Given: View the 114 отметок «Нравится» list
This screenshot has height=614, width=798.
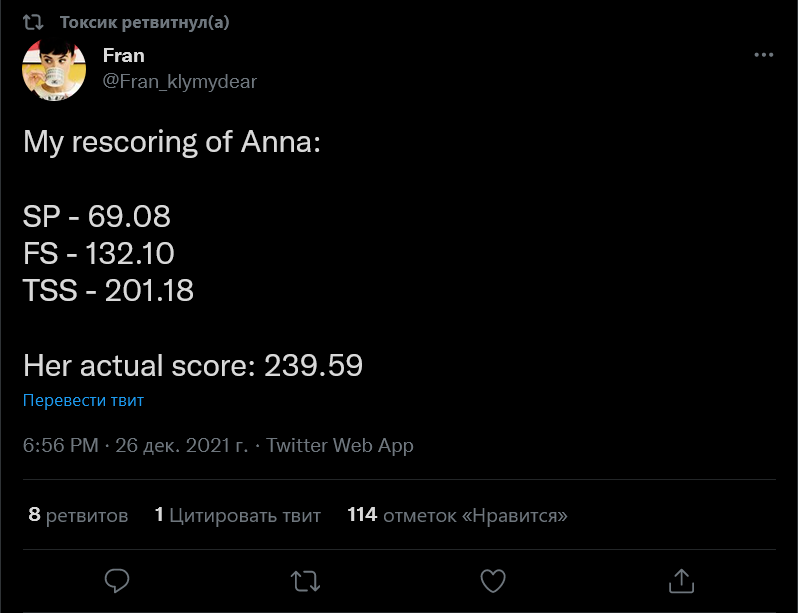Looking at the screenshot, I should pyautogui.click(x=457, y=516).
